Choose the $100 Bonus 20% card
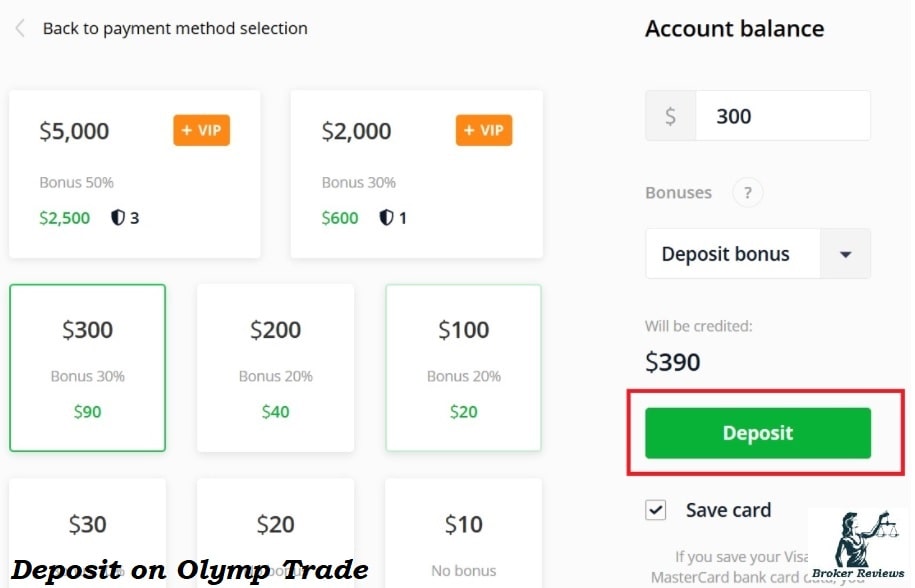 (x=463, y=368)
